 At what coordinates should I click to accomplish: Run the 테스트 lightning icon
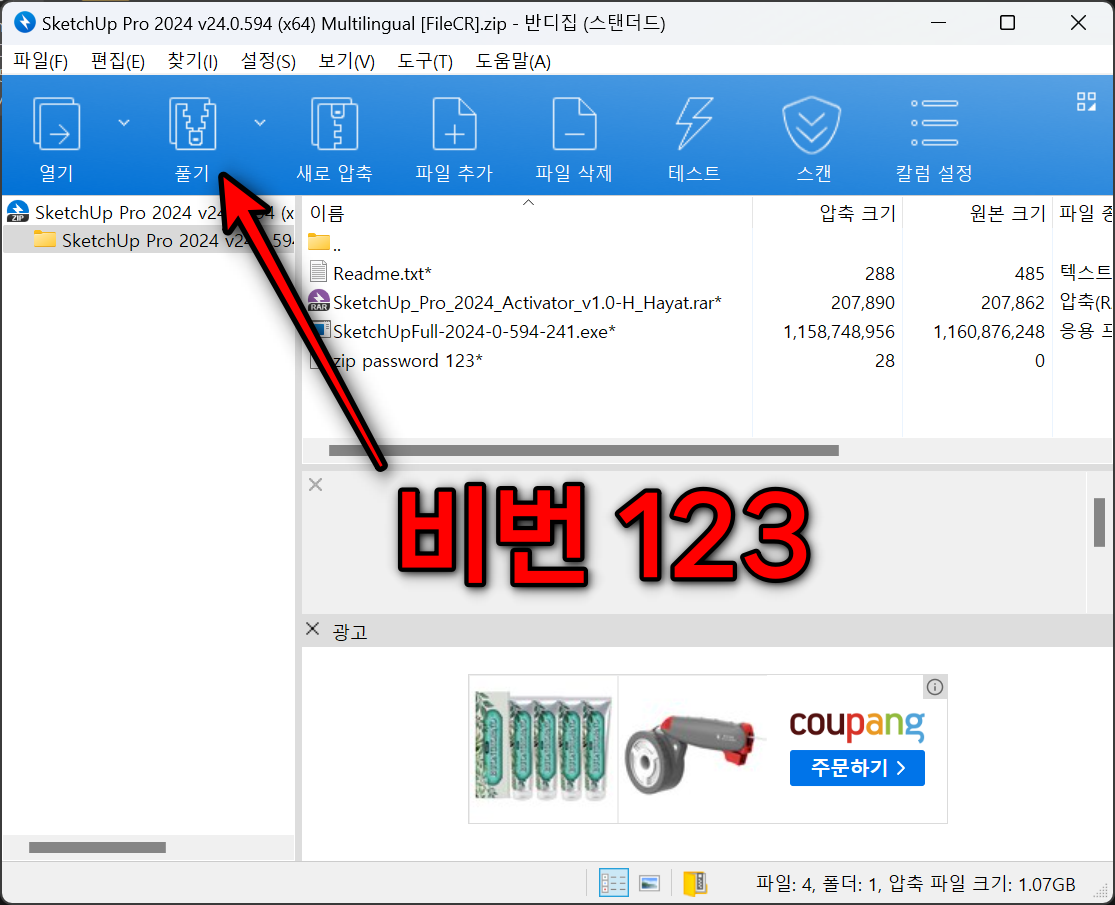[x=694, y=124]
